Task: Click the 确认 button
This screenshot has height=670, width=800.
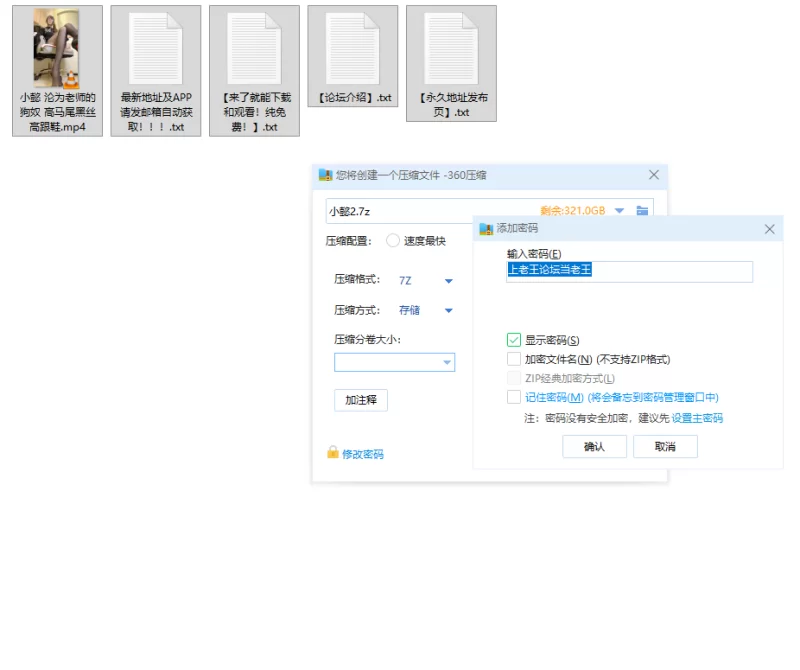Action: [x=594, y=446]
